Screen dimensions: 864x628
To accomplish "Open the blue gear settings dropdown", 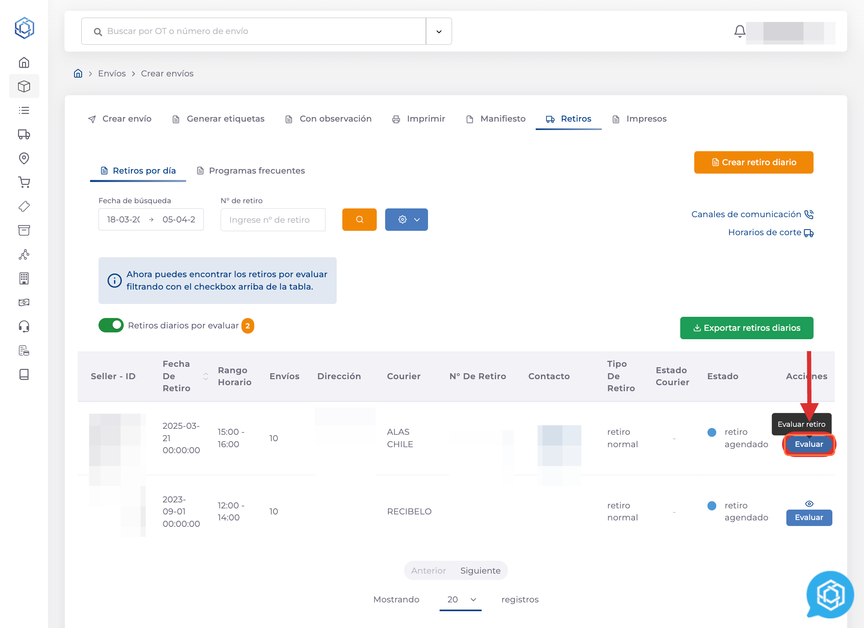I will [406, 219].
